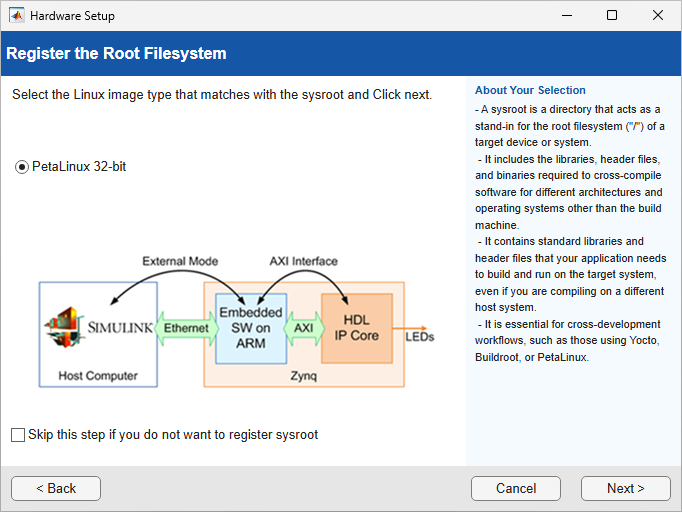Click the HDL IP Core block
Screen dimensions: 682x512
click(357, 328)
